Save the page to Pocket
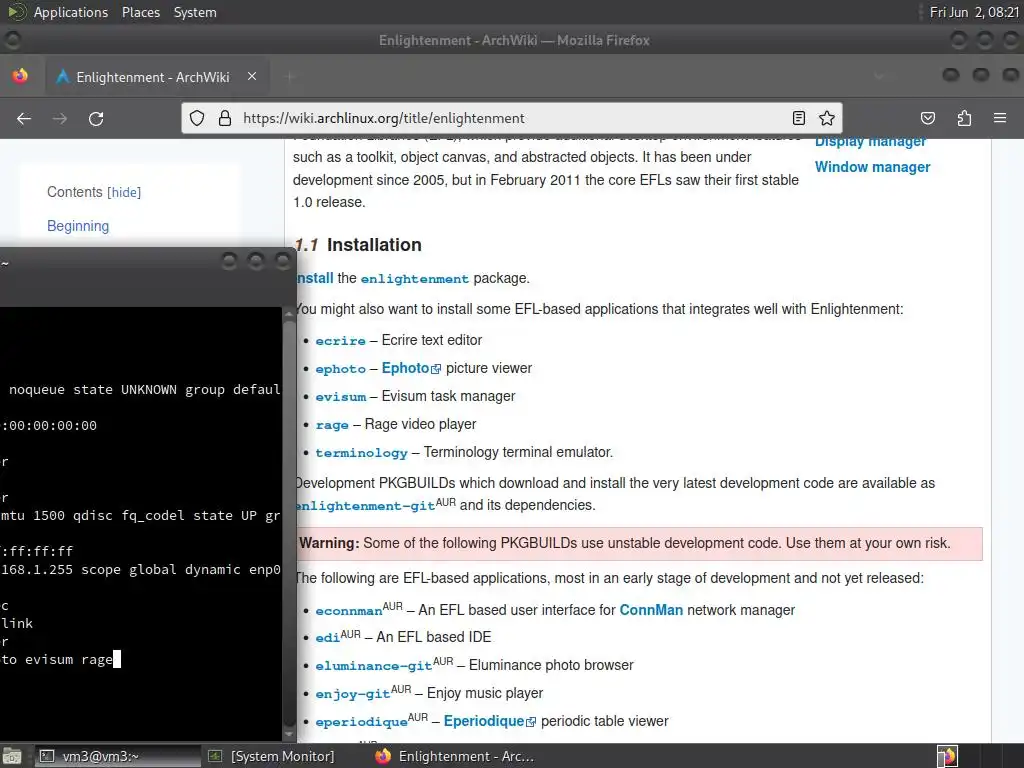This screenshot has width=1024, height=768. coord(927,118)
